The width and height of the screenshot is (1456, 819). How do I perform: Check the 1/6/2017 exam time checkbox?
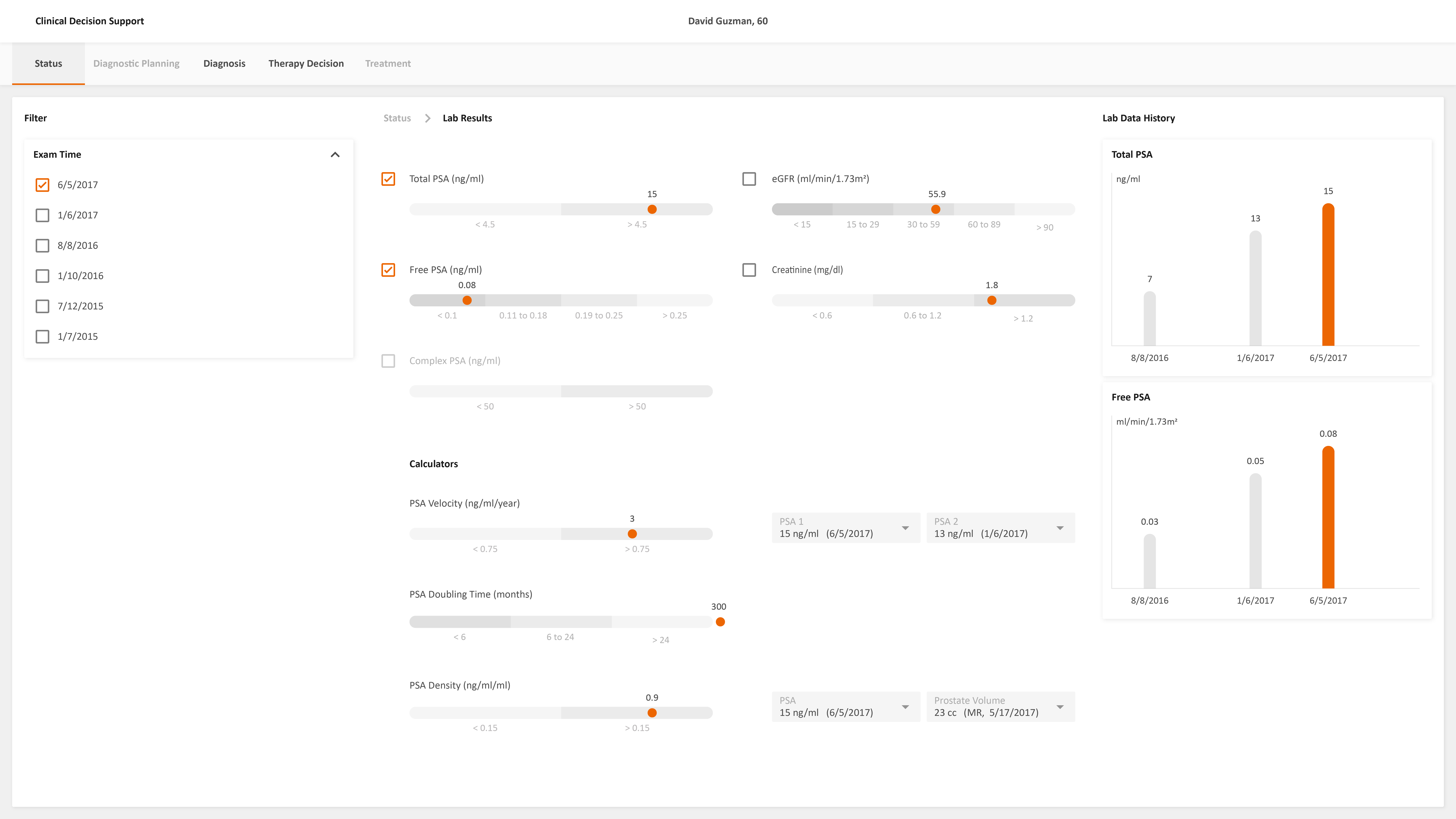pyautogui.click(x=42, y=215)
